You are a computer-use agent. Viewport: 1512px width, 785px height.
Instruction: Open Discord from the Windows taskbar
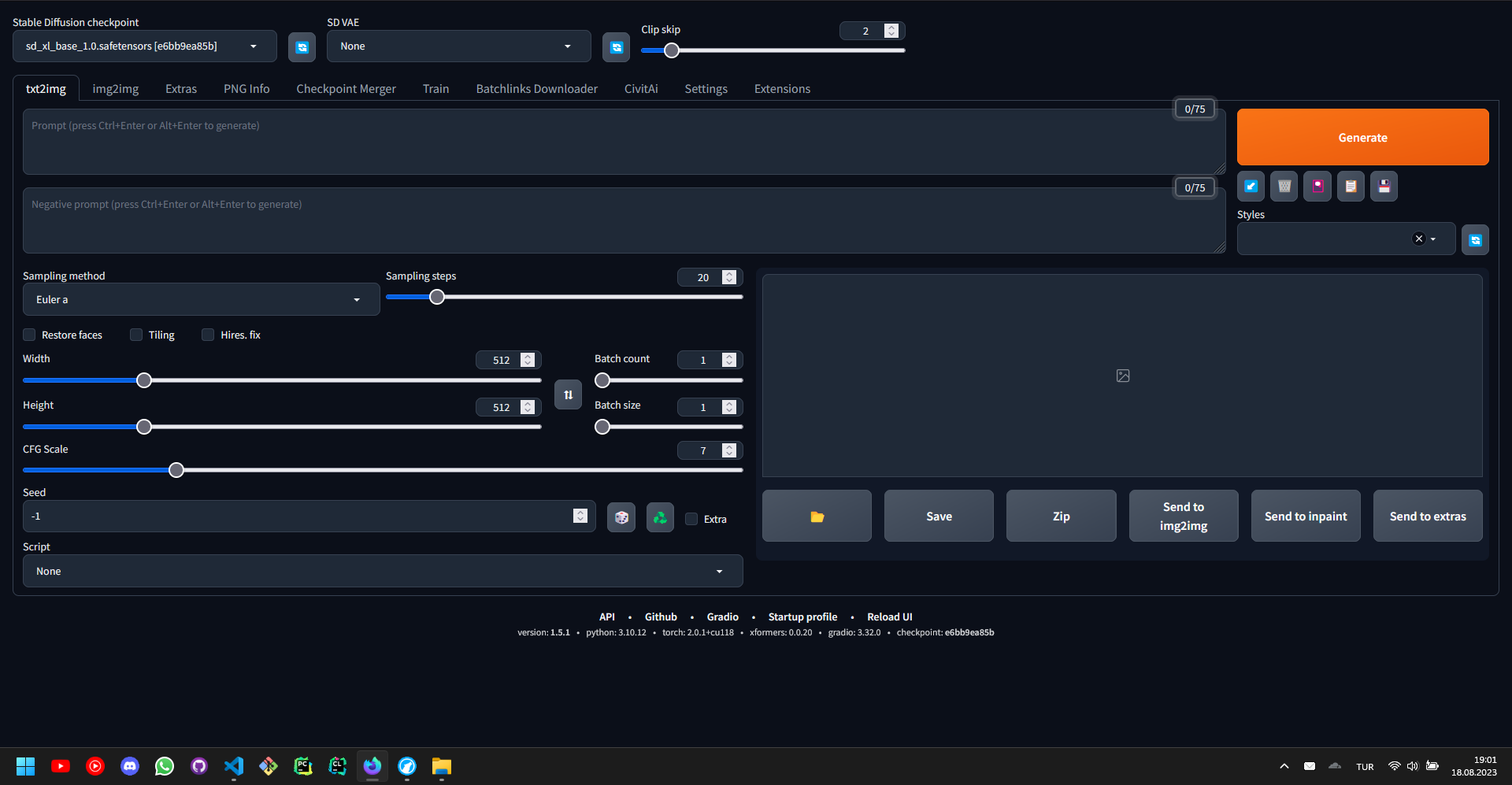(130, 766)
